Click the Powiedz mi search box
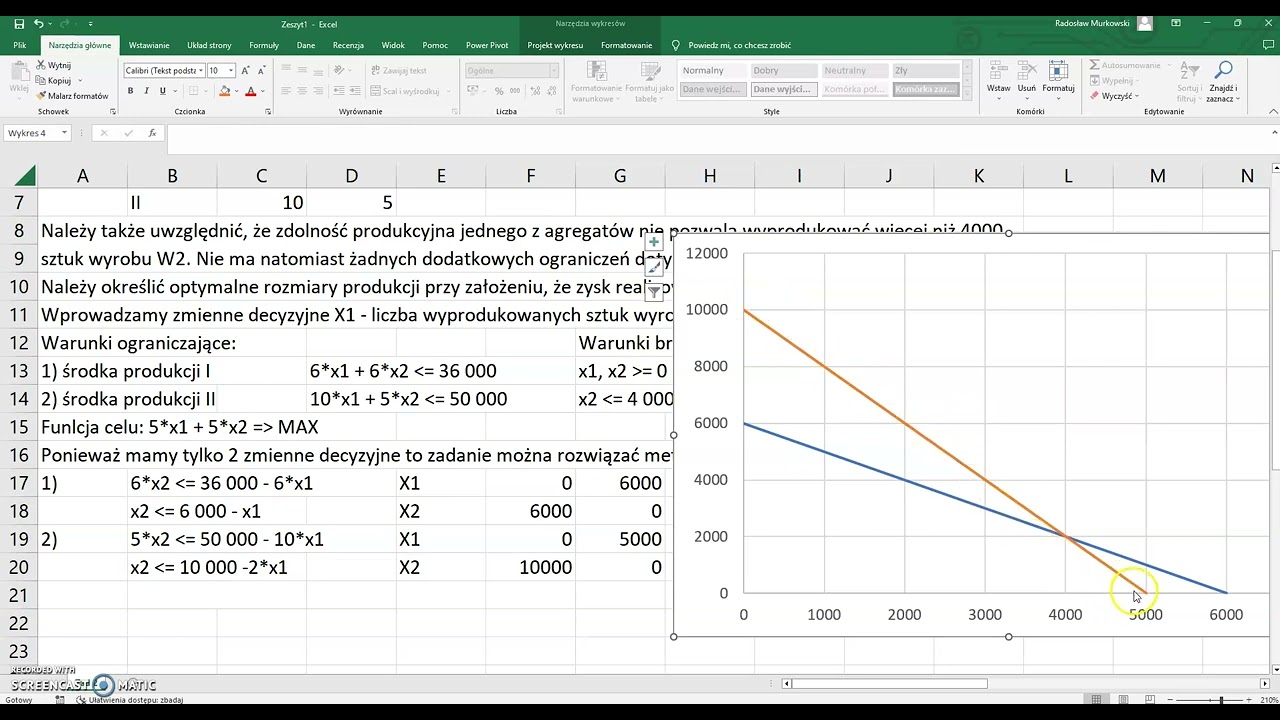 739,45
